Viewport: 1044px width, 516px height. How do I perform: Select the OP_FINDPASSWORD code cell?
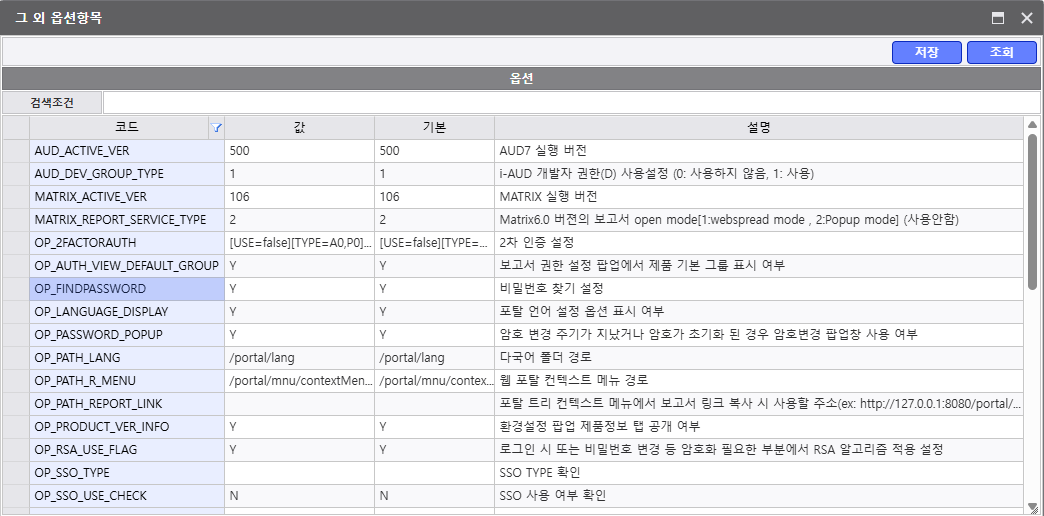(127, 289)
